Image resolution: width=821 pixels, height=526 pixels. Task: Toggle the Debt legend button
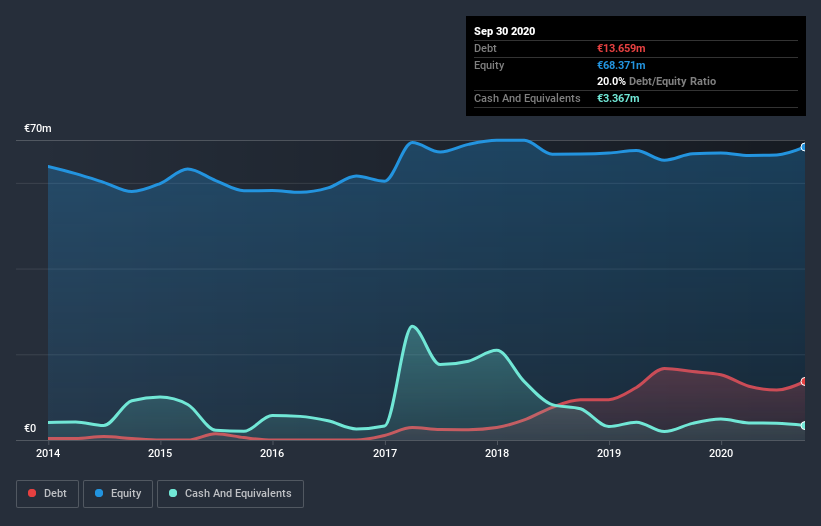pos(48,494)
